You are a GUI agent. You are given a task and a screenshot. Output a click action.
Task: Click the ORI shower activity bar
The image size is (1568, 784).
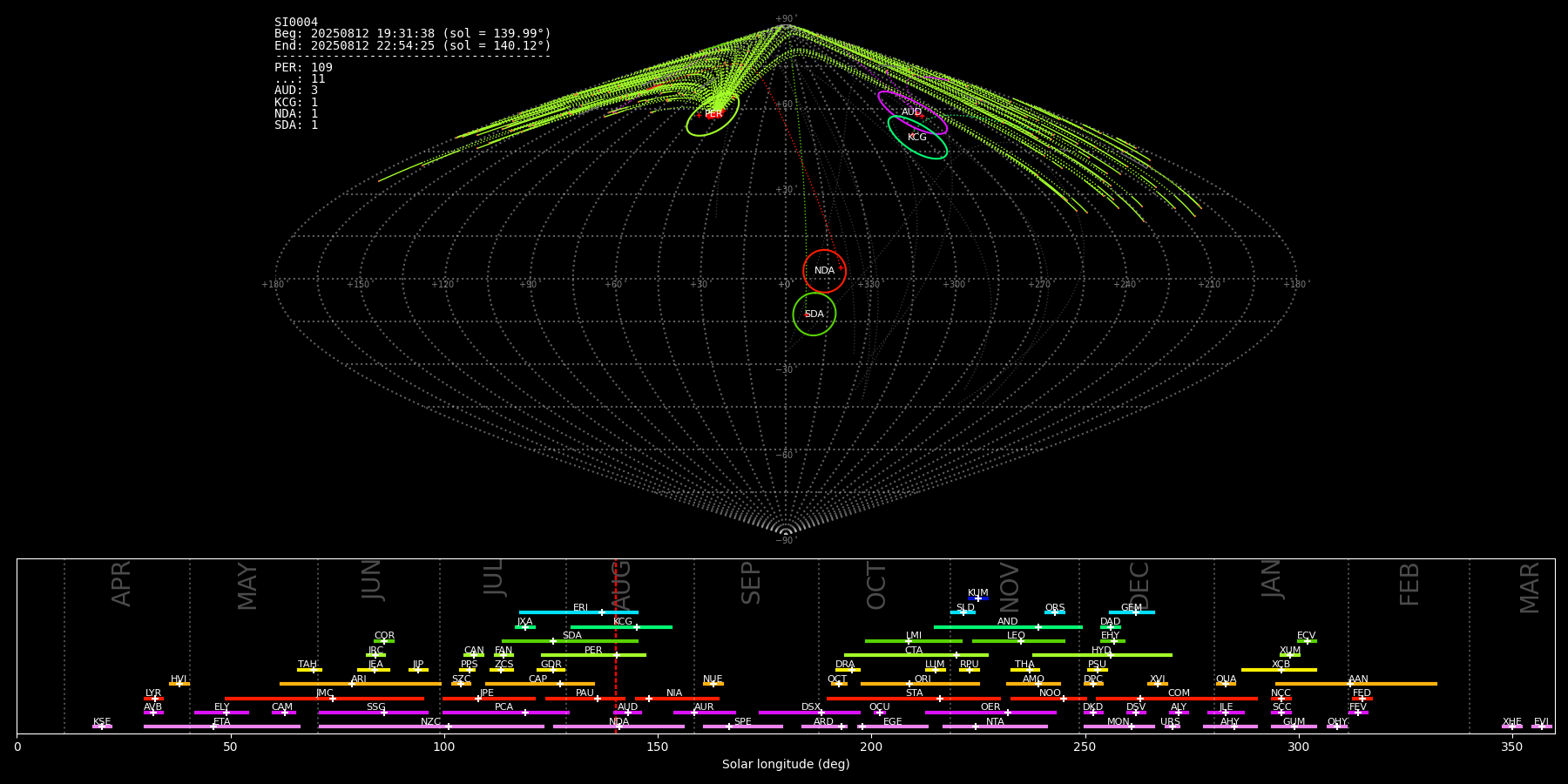point(920,684)
